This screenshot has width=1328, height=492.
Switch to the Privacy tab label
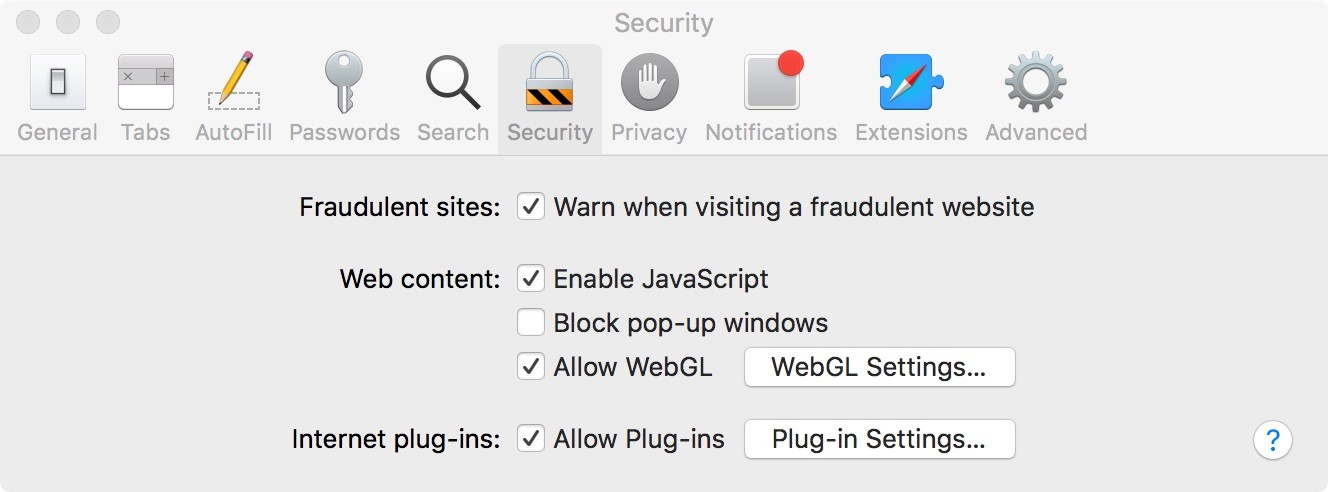point(649,133)
